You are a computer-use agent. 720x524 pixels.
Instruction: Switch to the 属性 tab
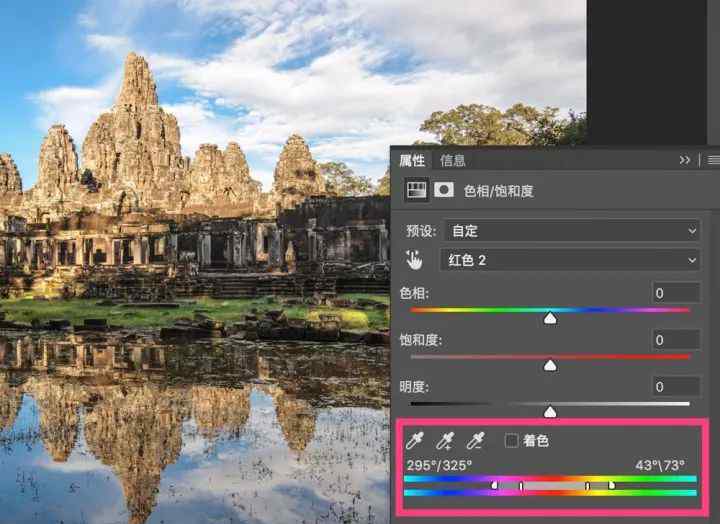click(411, 160)
